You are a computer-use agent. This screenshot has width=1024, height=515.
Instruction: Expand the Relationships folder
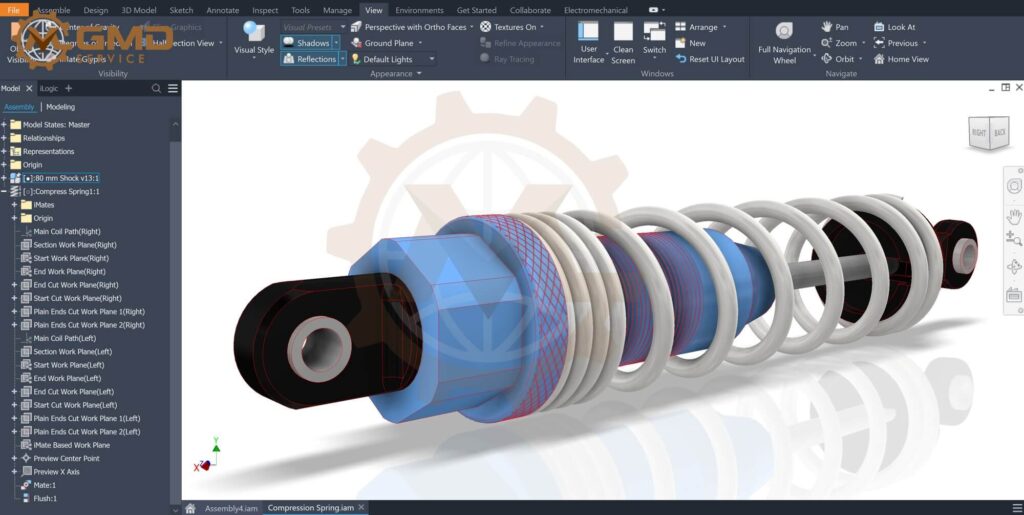point(4,138)
